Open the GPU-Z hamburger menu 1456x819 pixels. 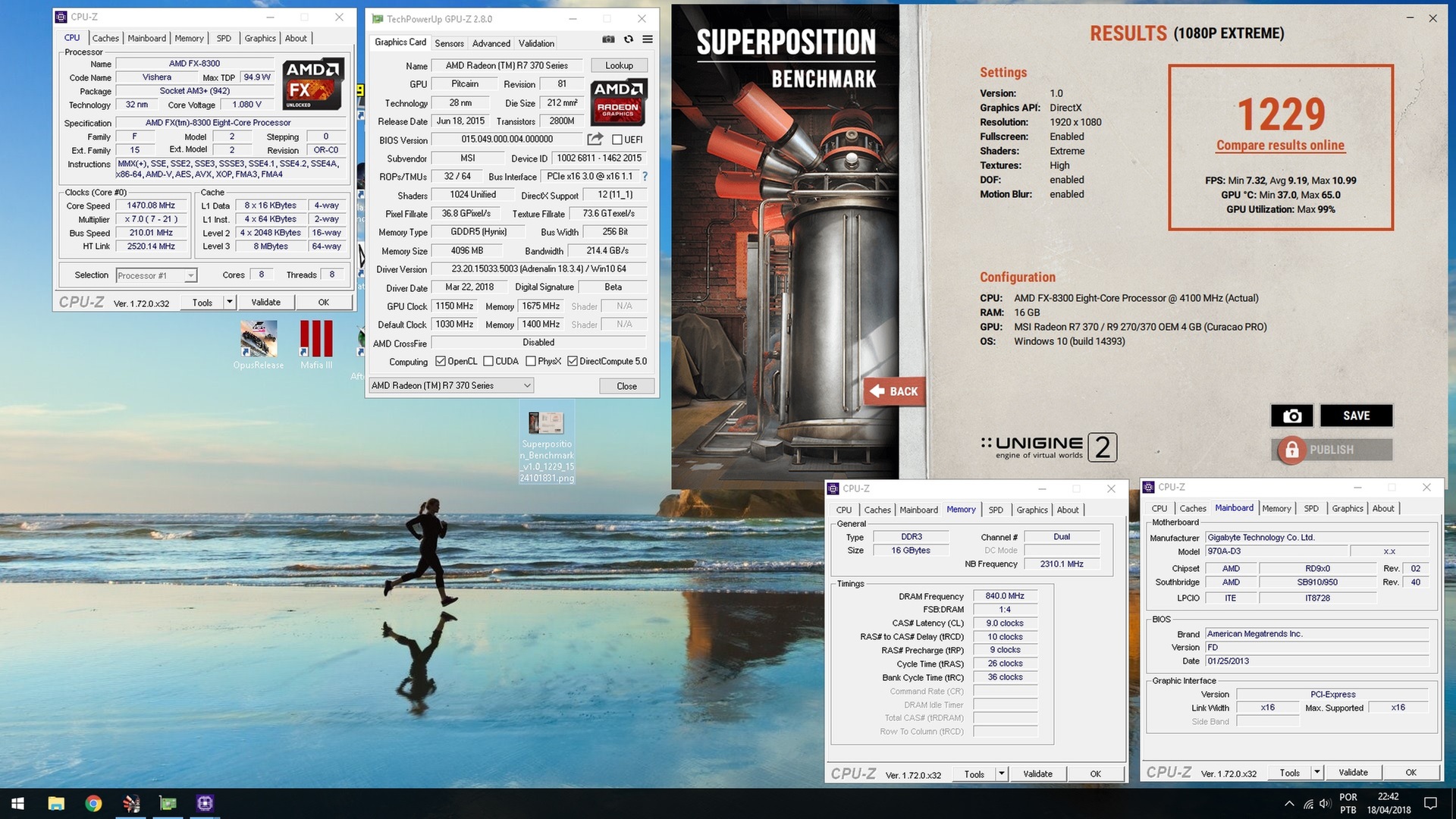(648, 39)
